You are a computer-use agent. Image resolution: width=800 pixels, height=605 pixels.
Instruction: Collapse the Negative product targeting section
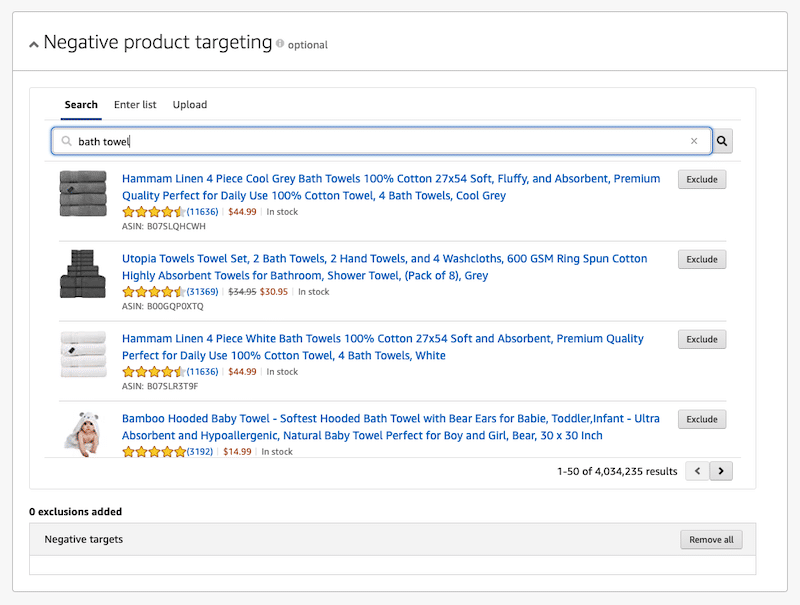(34, 44)
